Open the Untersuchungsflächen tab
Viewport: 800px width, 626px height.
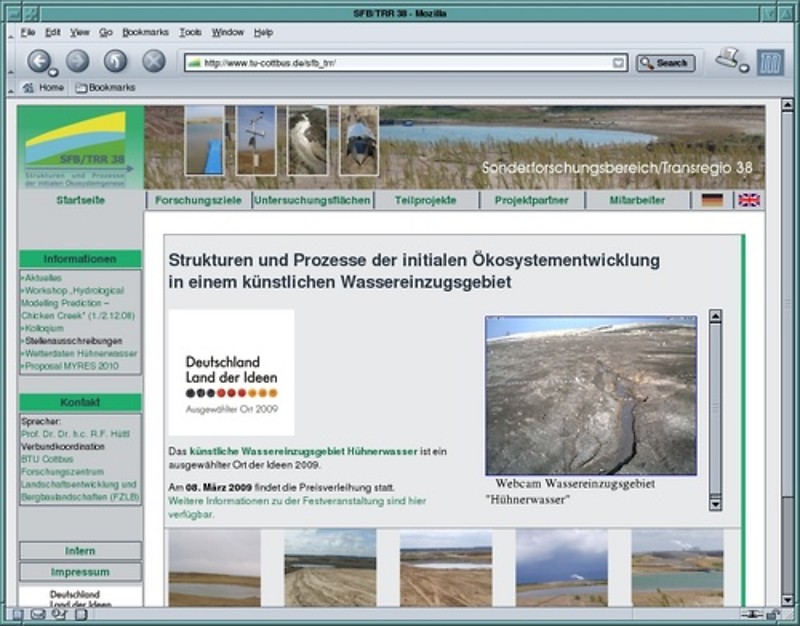[312, 201]
